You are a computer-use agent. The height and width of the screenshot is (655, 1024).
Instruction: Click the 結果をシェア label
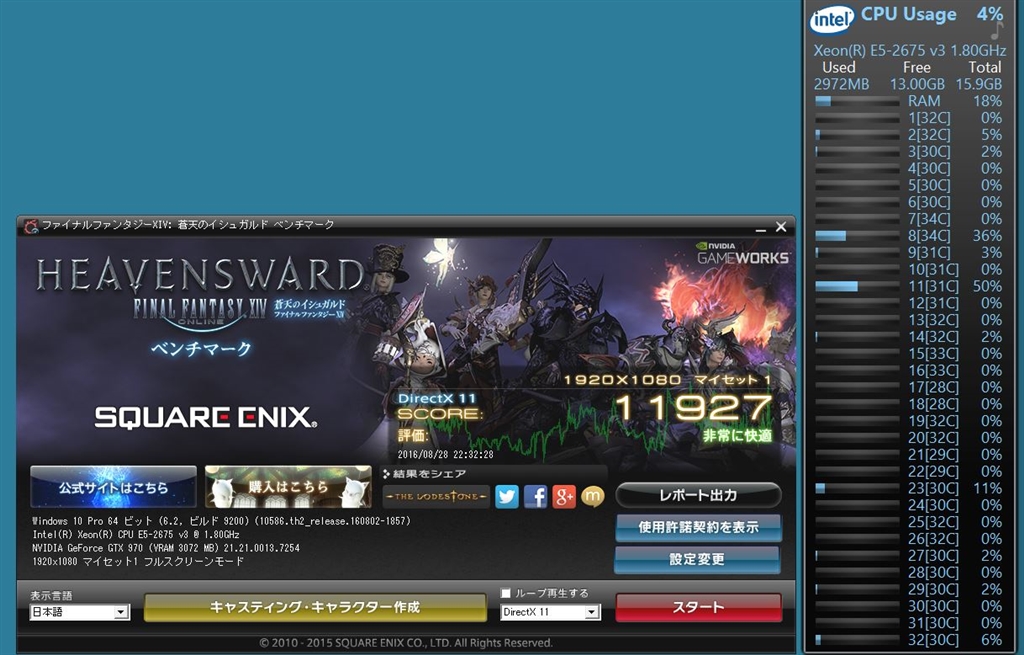click(x=429, y=473)
